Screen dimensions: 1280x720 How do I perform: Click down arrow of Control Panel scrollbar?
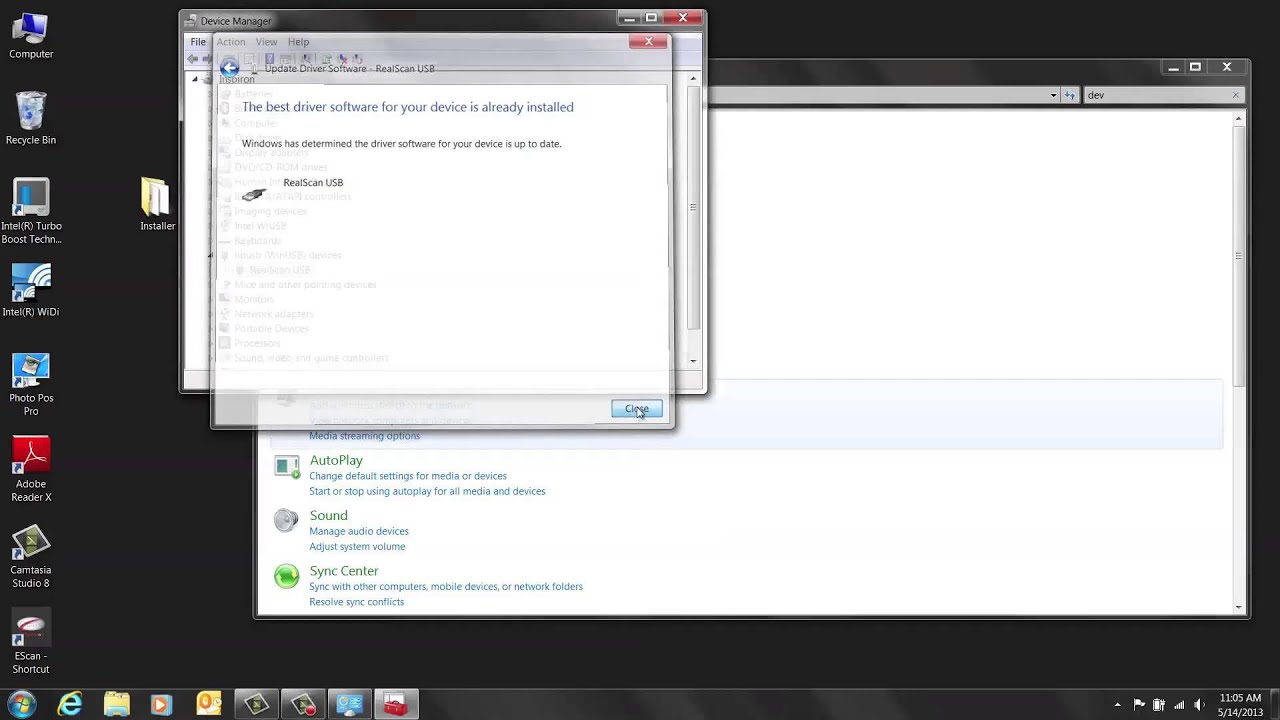1238,606
